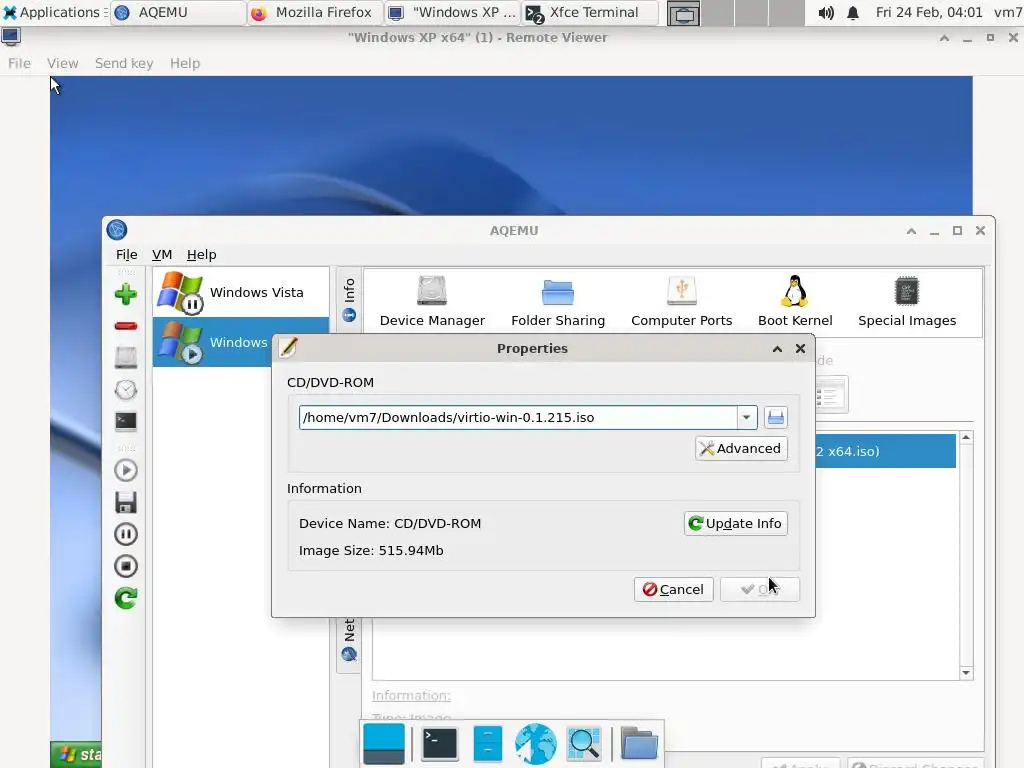Click the clock icon in AQEMU sidebar
This screenshot has width=1024, height=768.
point(125,390)
